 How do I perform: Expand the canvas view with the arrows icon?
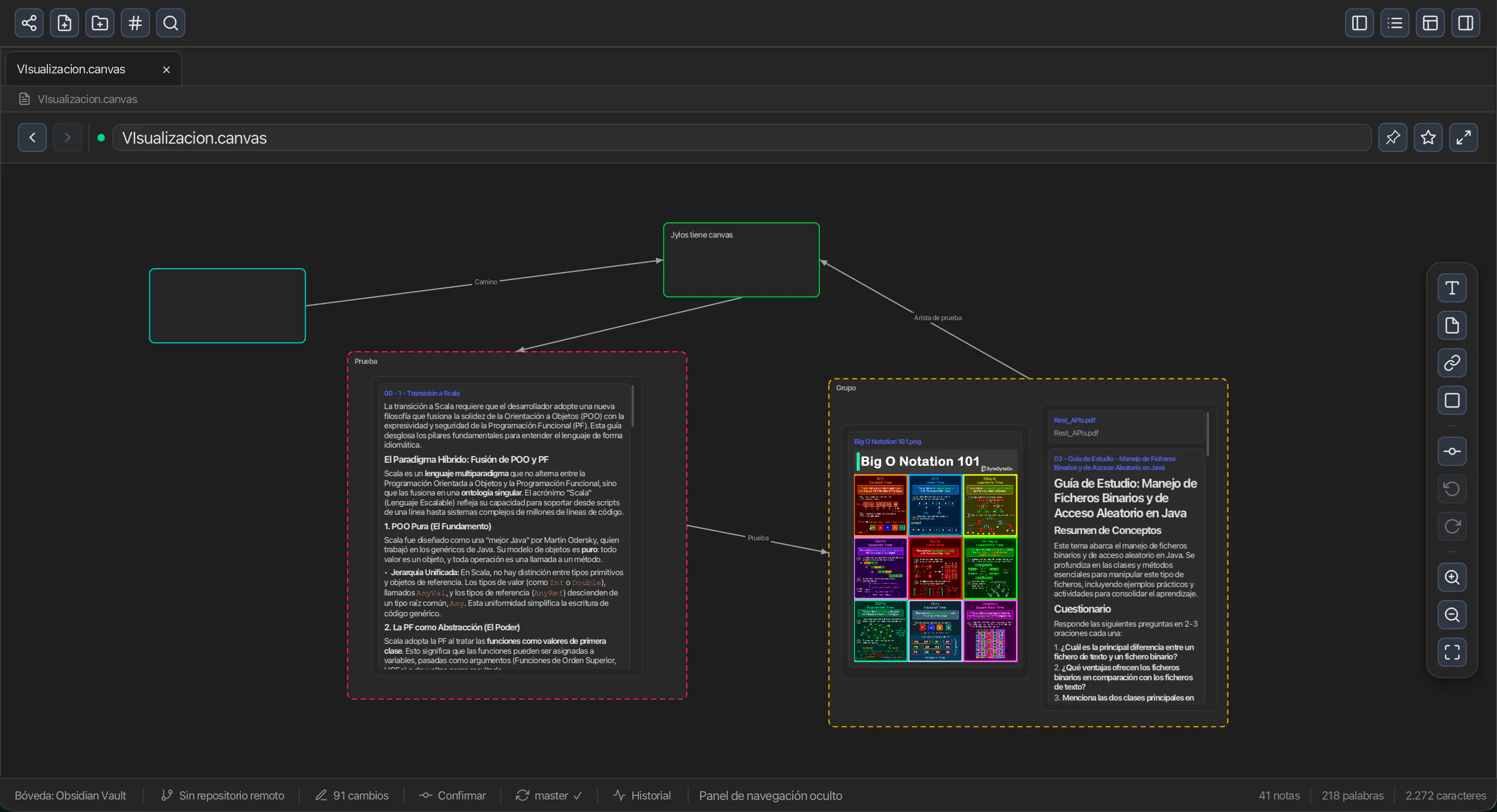[x=1463, y=138]
